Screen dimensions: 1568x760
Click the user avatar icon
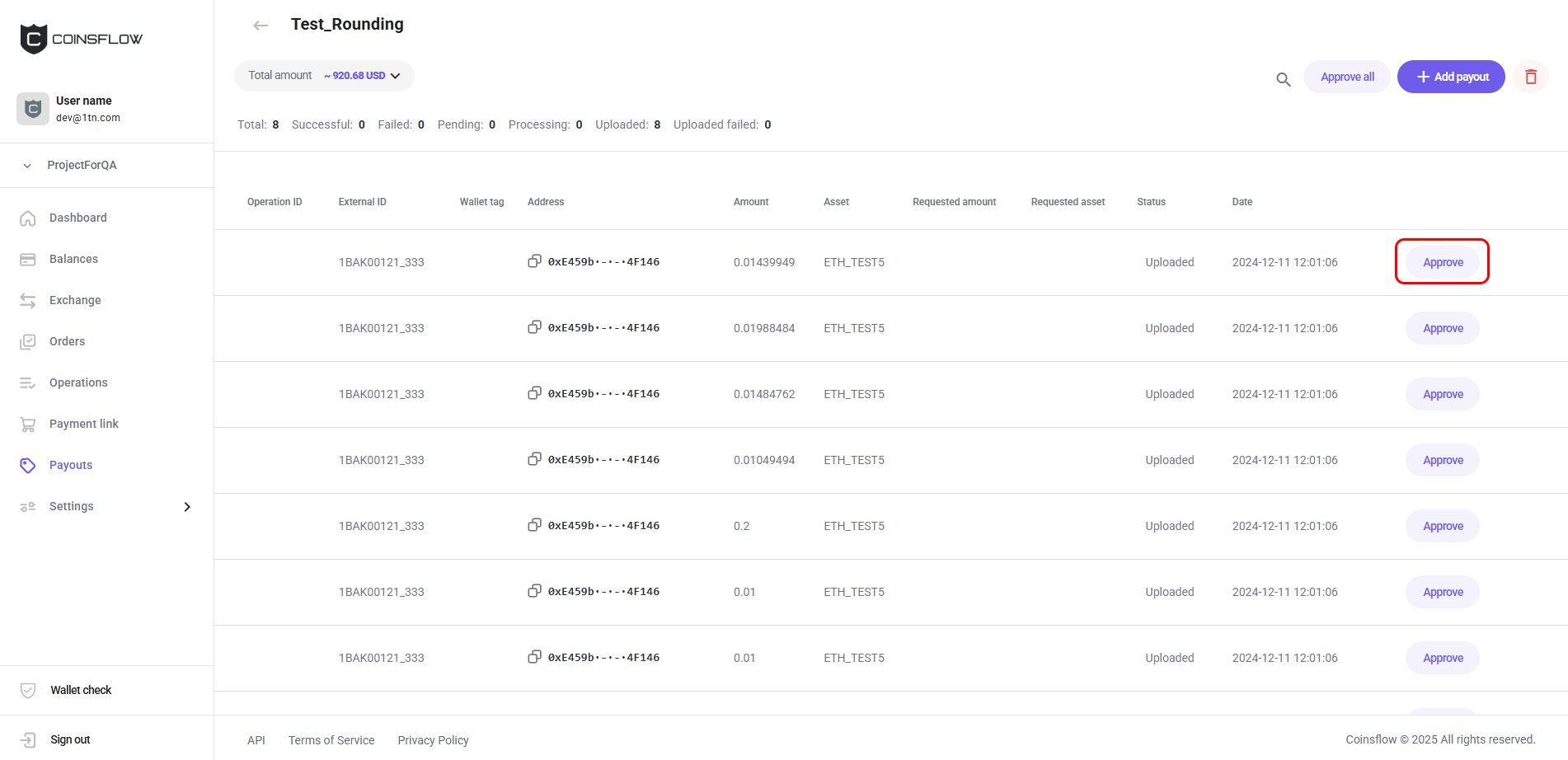pos(33,109)
